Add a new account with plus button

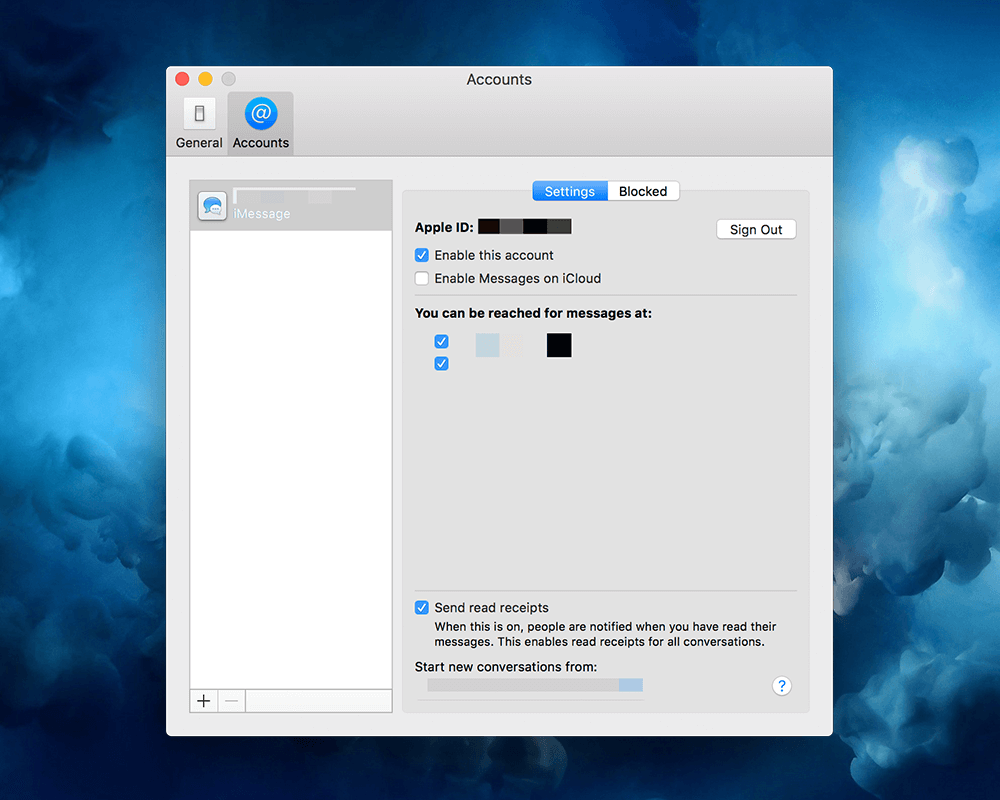[203, 701]
